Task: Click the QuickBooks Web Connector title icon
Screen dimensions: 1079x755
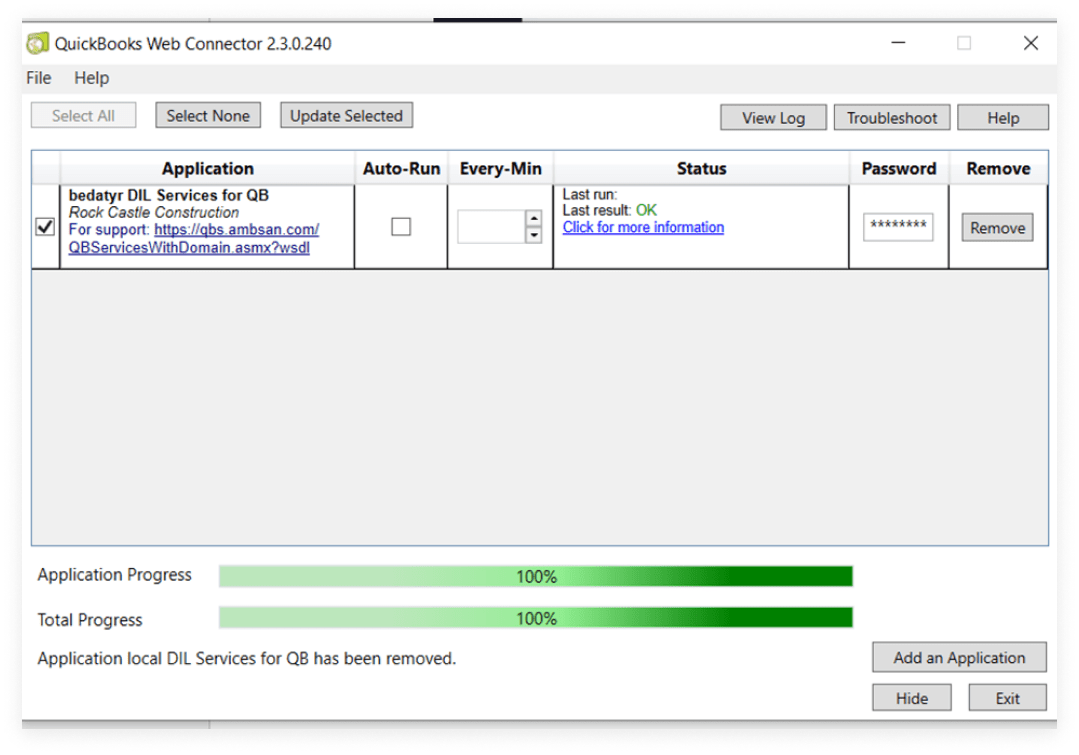Action: (38, 43)
